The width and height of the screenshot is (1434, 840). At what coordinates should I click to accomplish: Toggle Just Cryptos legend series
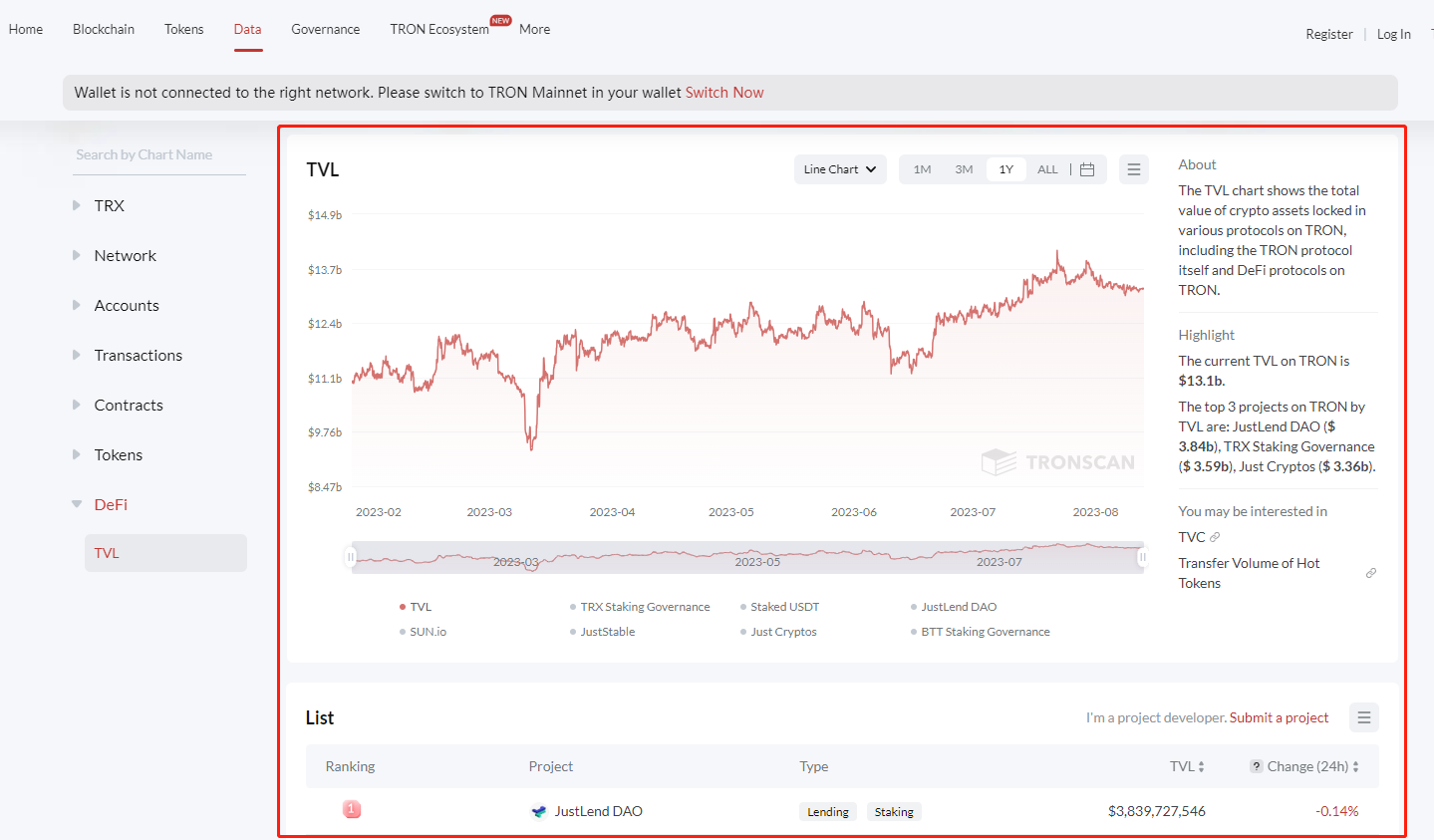778,632
